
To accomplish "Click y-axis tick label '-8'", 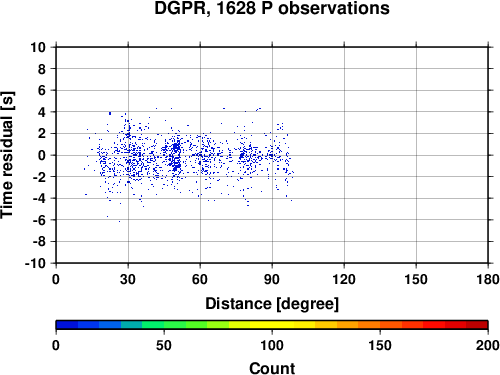I will point(39,242).
